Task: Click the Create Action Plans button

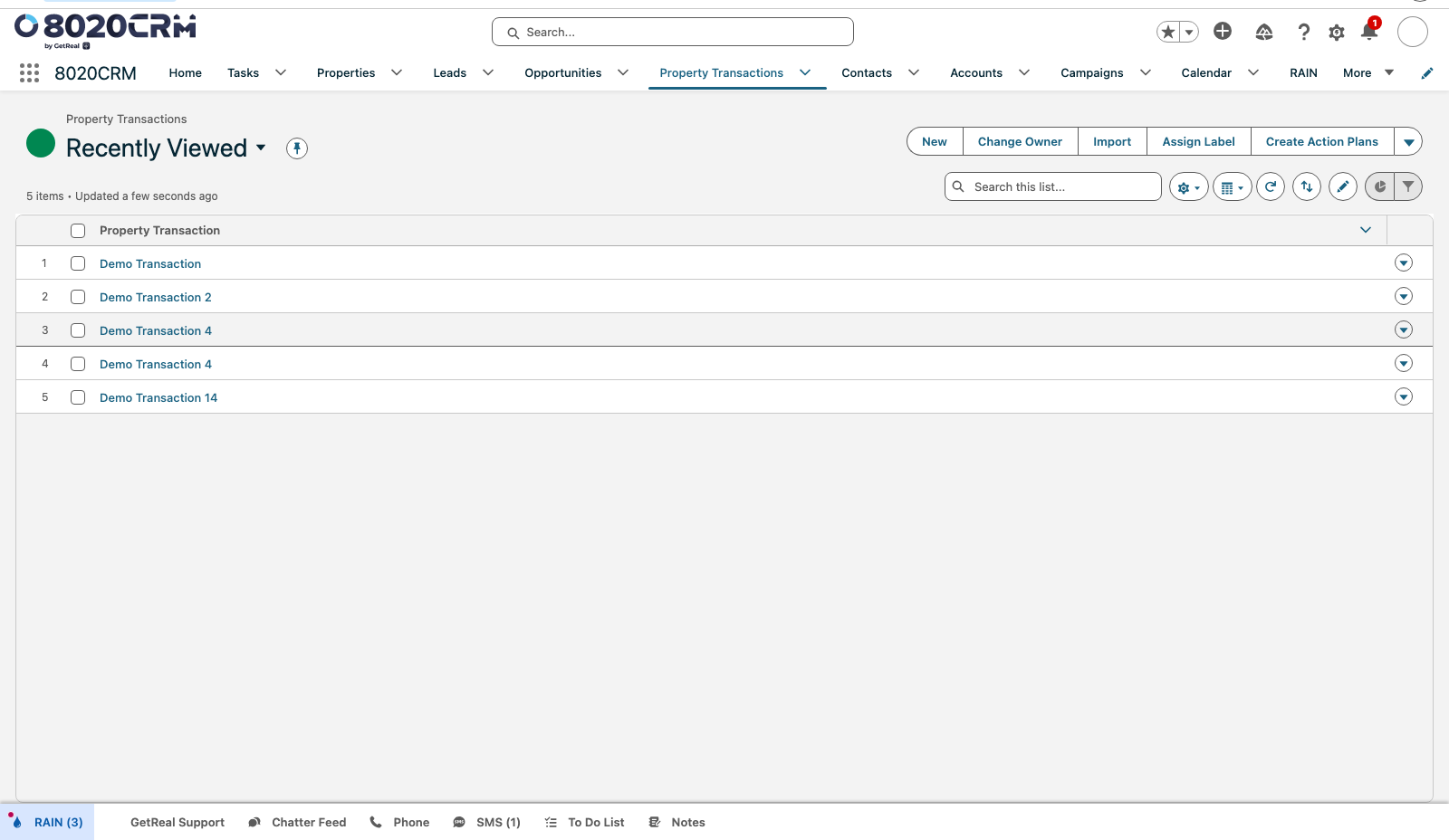Action: click(1321, 142)
